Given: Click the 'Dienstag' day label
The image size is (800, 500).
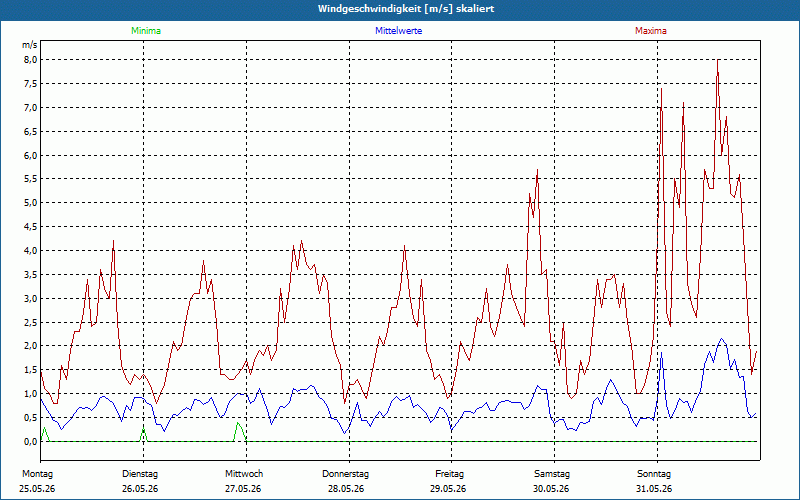Looking at the screenshot, I should [x=140, y=474].
